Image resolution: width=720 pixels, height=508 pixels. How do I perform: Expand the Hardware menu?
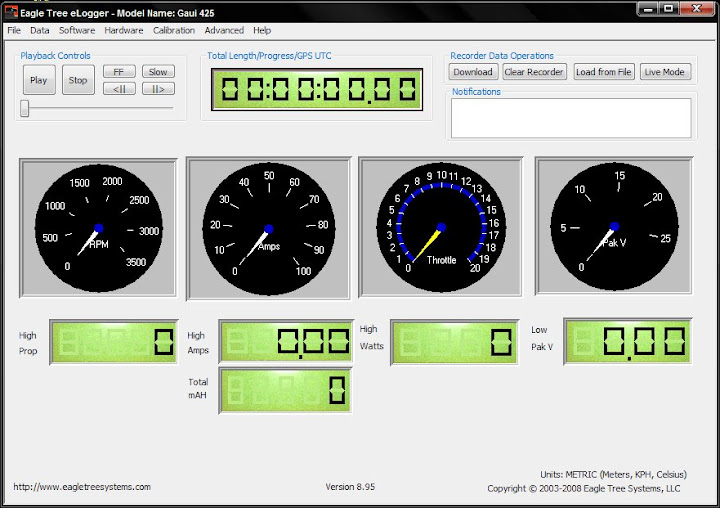coord(124,31)
